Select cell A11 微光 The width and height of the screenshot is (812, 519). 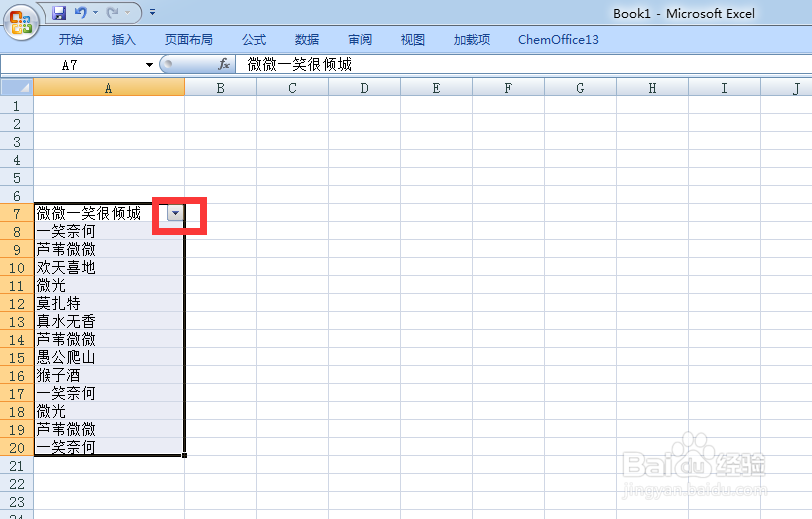coord(109,285)
